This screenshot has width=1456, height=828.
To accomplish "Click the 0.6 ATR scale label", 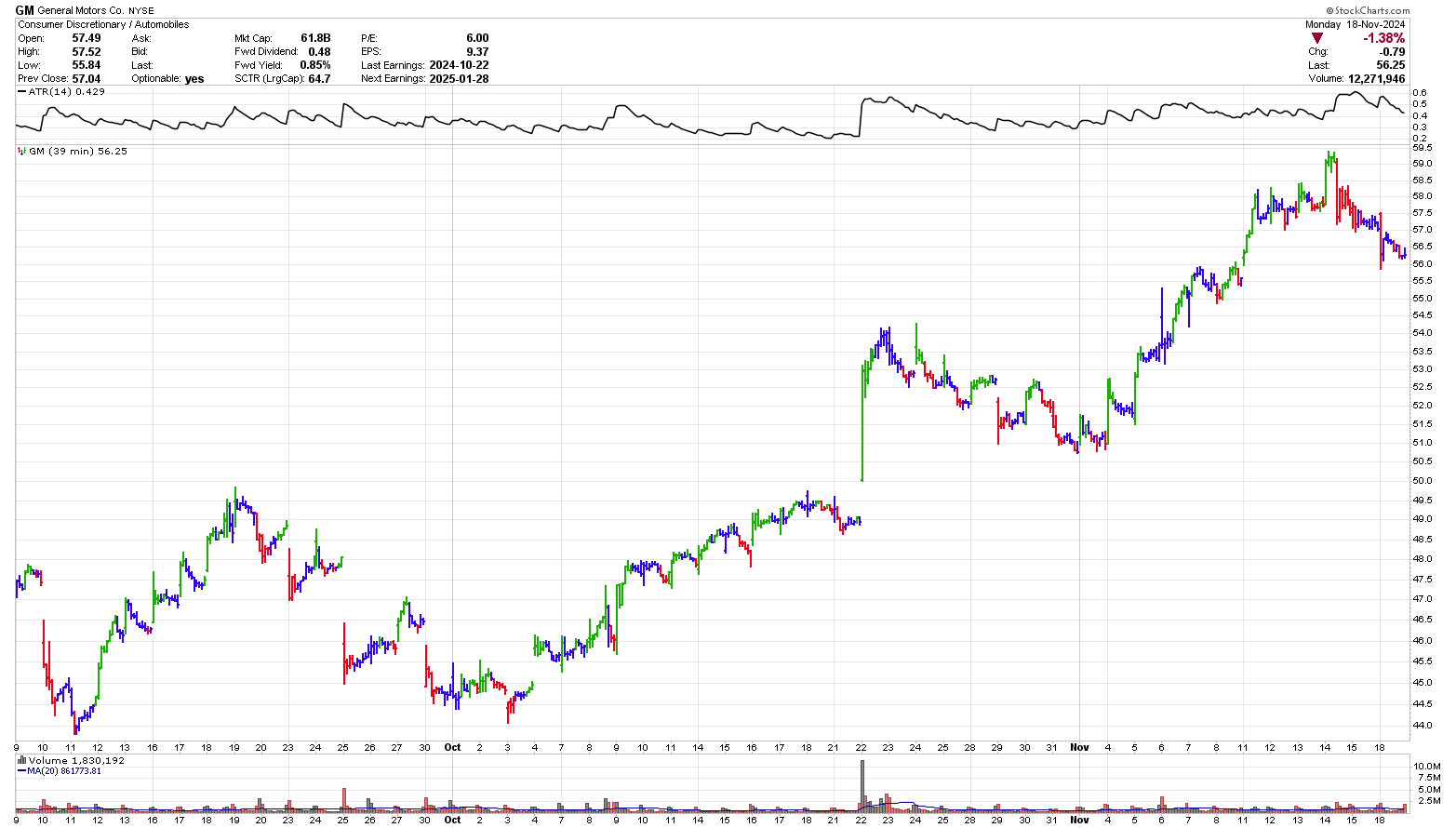I will pos(1420,92).
